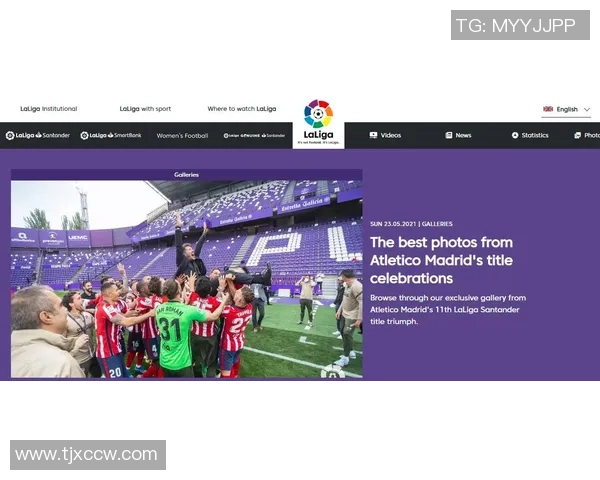This screenshot has height=480, width=600.
Task: Click the News newspaper icon
Action: pyautogui.click(x=448, y=135)
